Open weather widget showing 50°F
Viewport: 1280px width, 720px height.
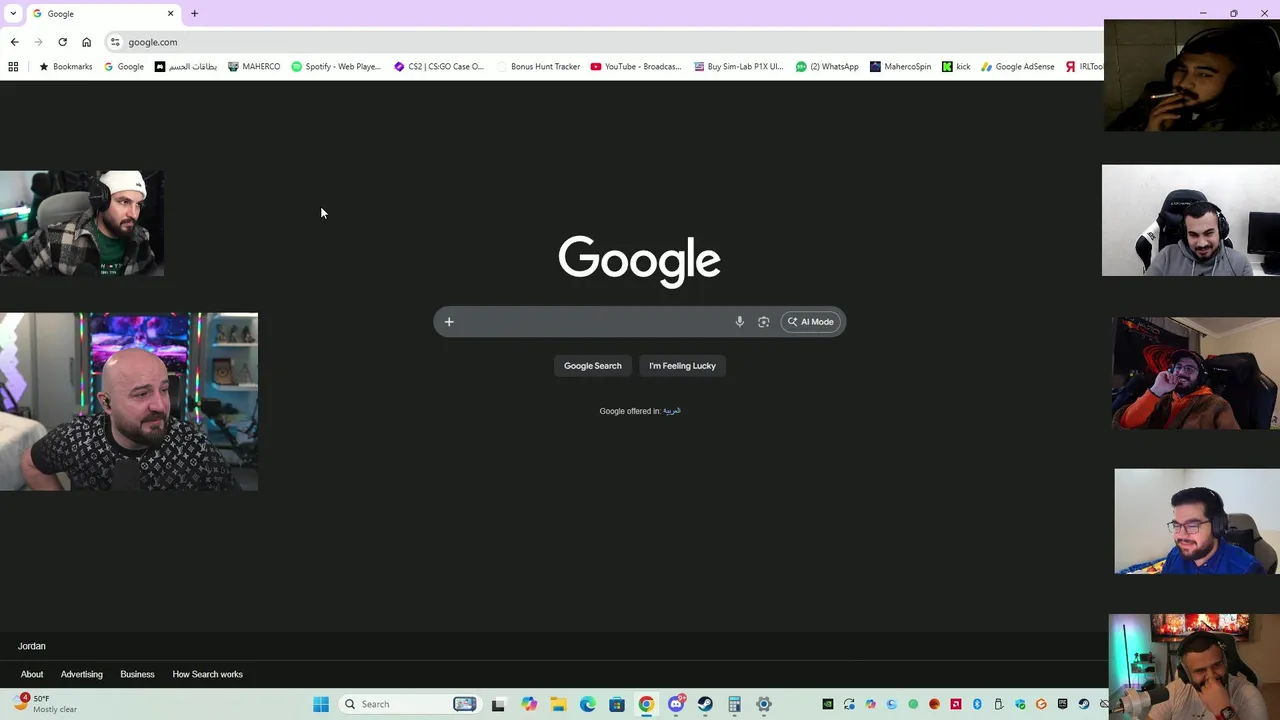[x=45, y=704]
